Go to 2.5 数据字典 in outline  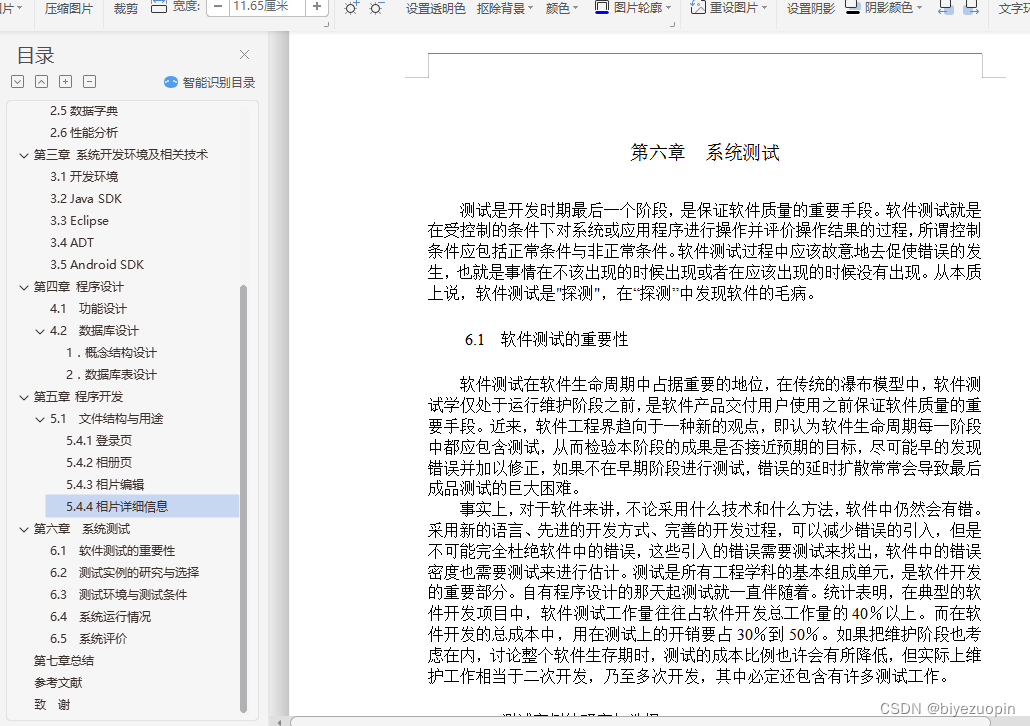pos(84,111)
